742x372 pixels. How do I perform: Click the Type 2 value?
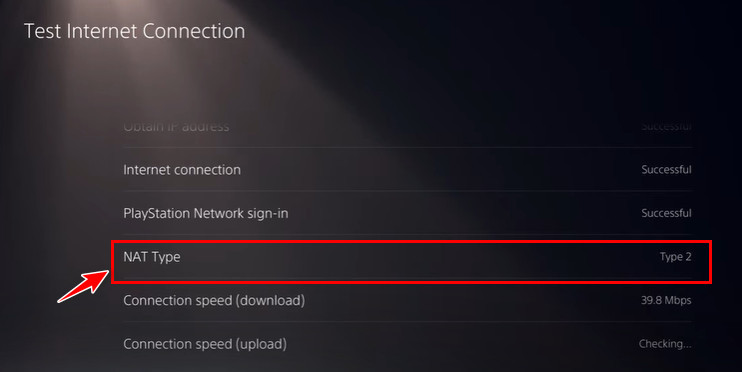[x=675, y=257]
